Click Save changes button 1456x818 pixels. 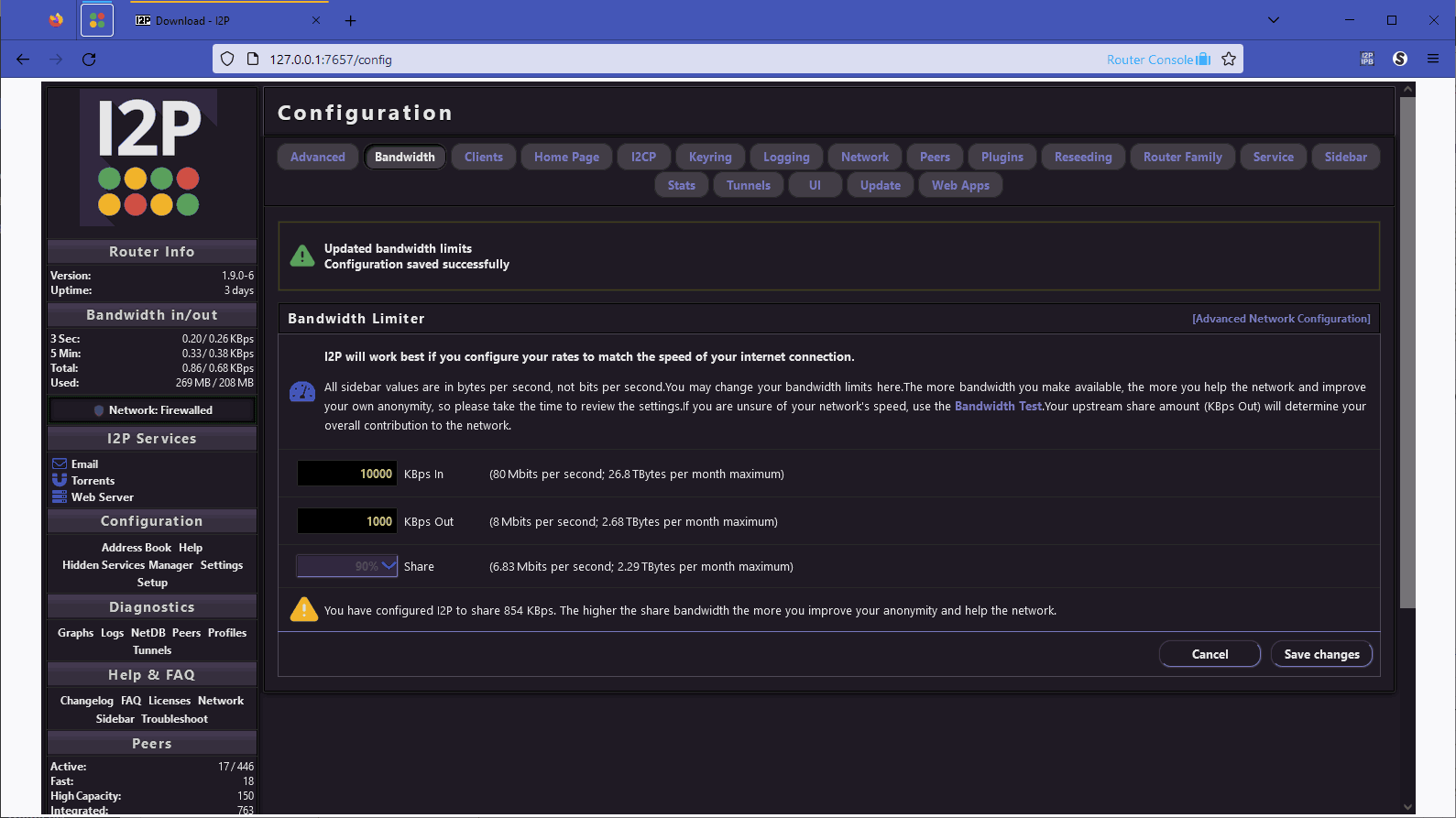1321,654
